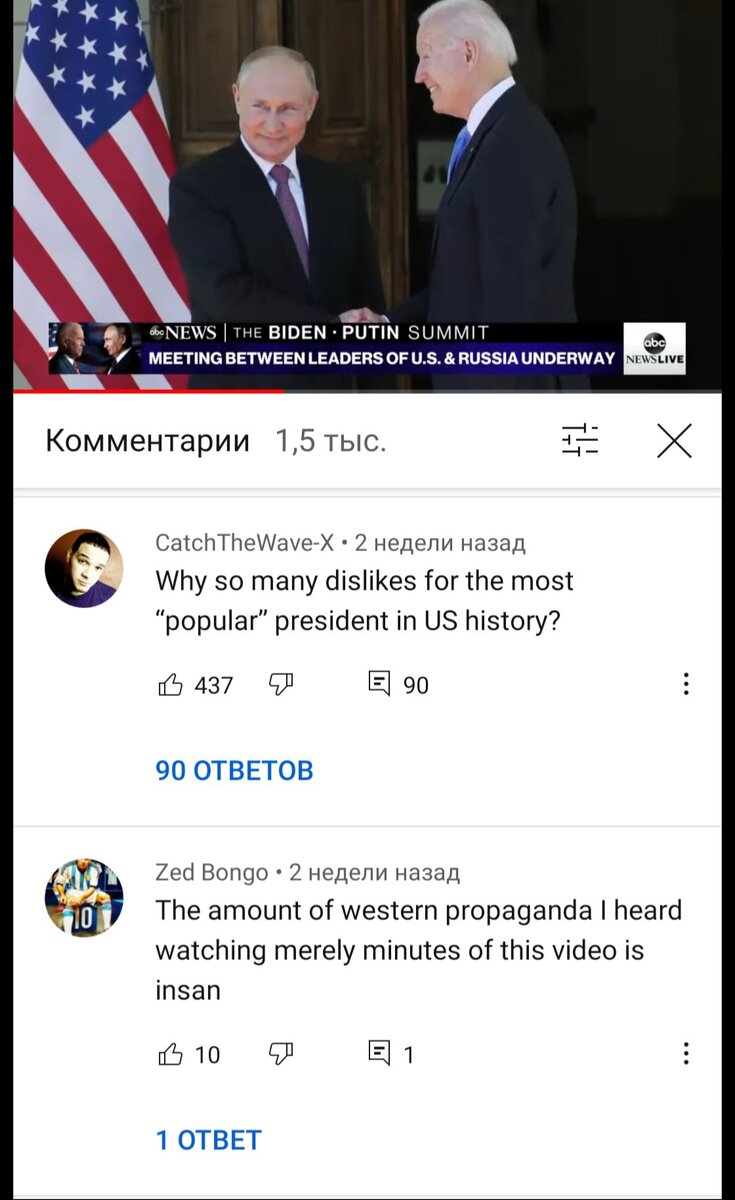Open more options for CatchTheWave-X's comment

pos(686,685)
